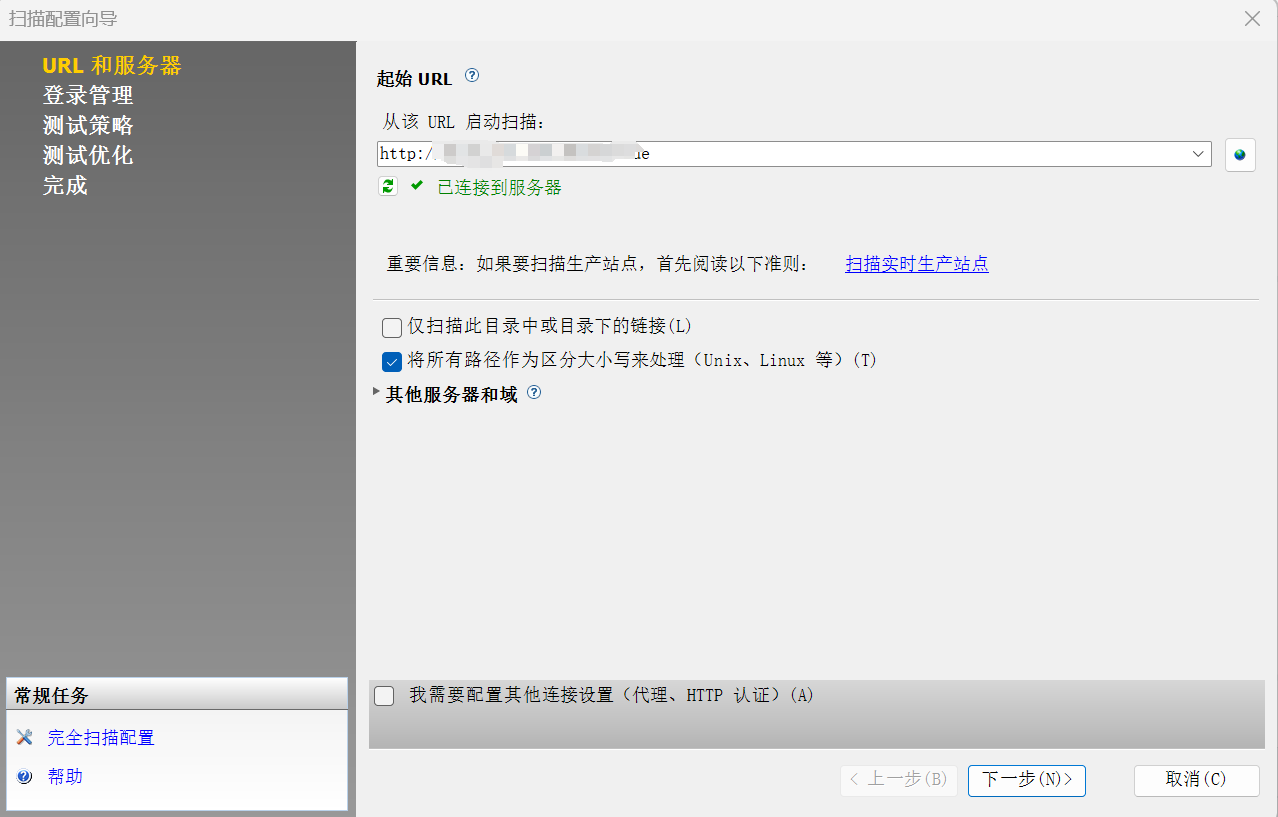Click the question mark icon beside 帮助
Image resolution: width=1278 pixels, height=817 pixels.
tap(25, 777)
